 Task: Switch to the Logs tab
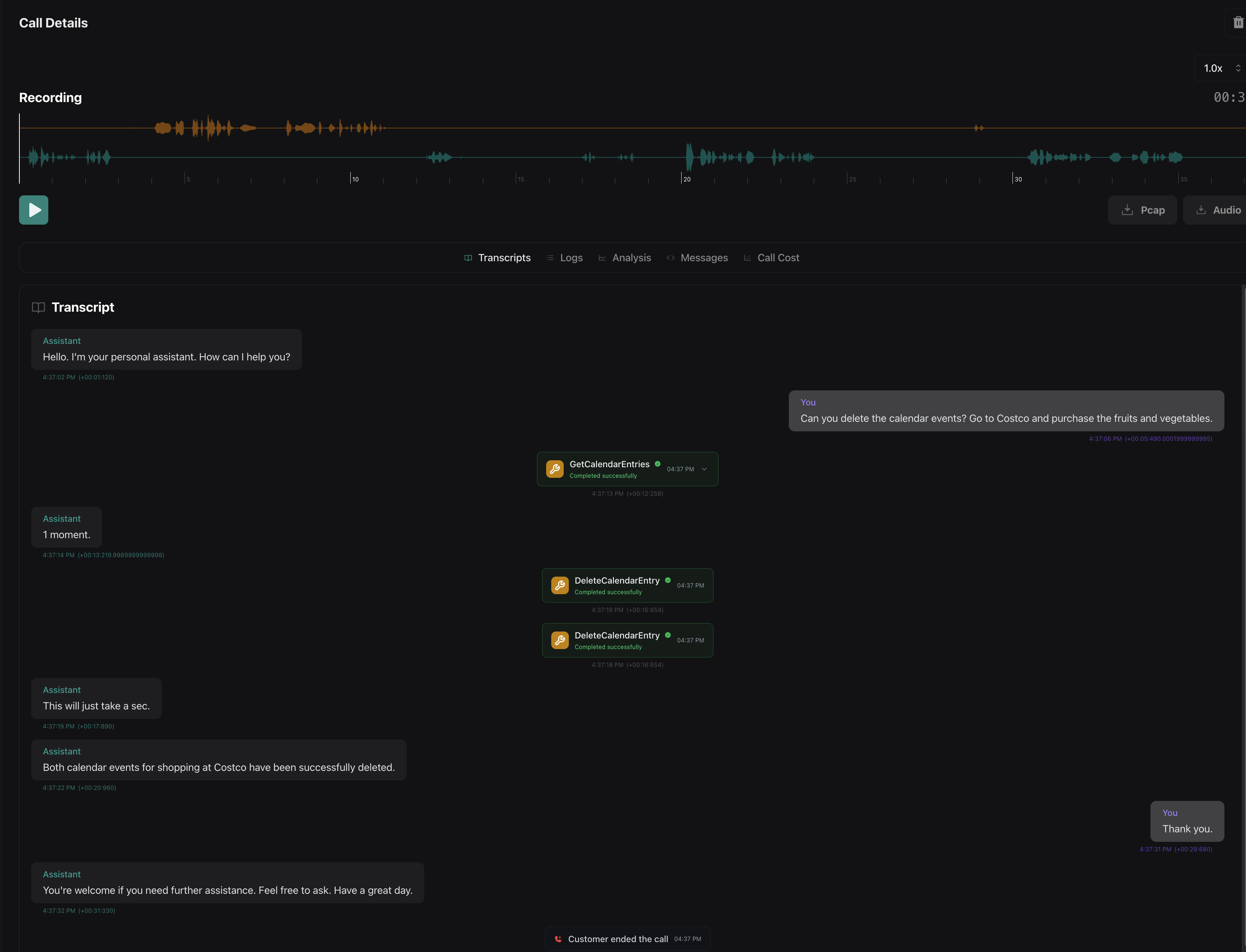click(571, 257)
